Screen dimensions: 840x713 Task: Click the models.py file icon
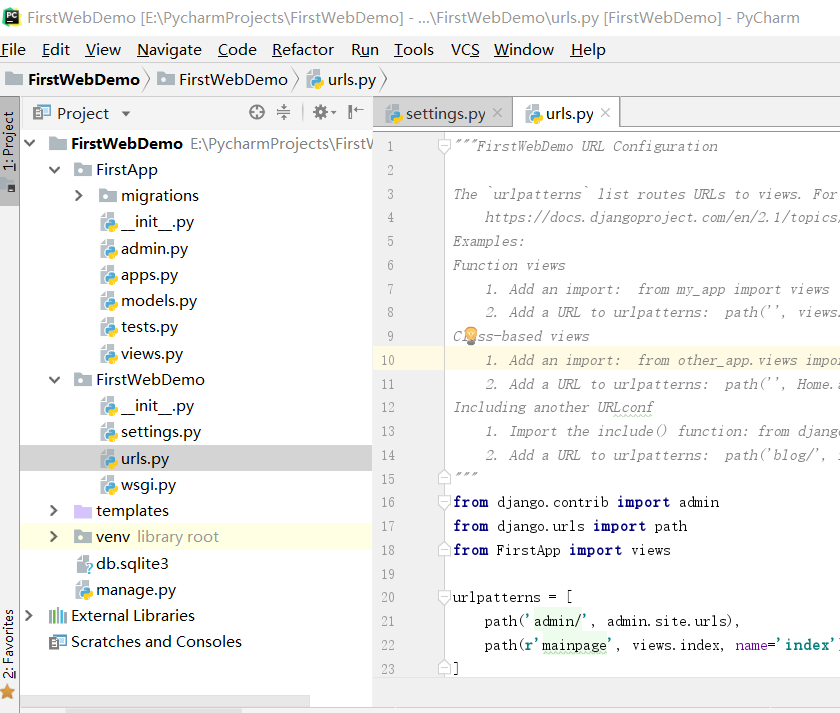(109, 302)
